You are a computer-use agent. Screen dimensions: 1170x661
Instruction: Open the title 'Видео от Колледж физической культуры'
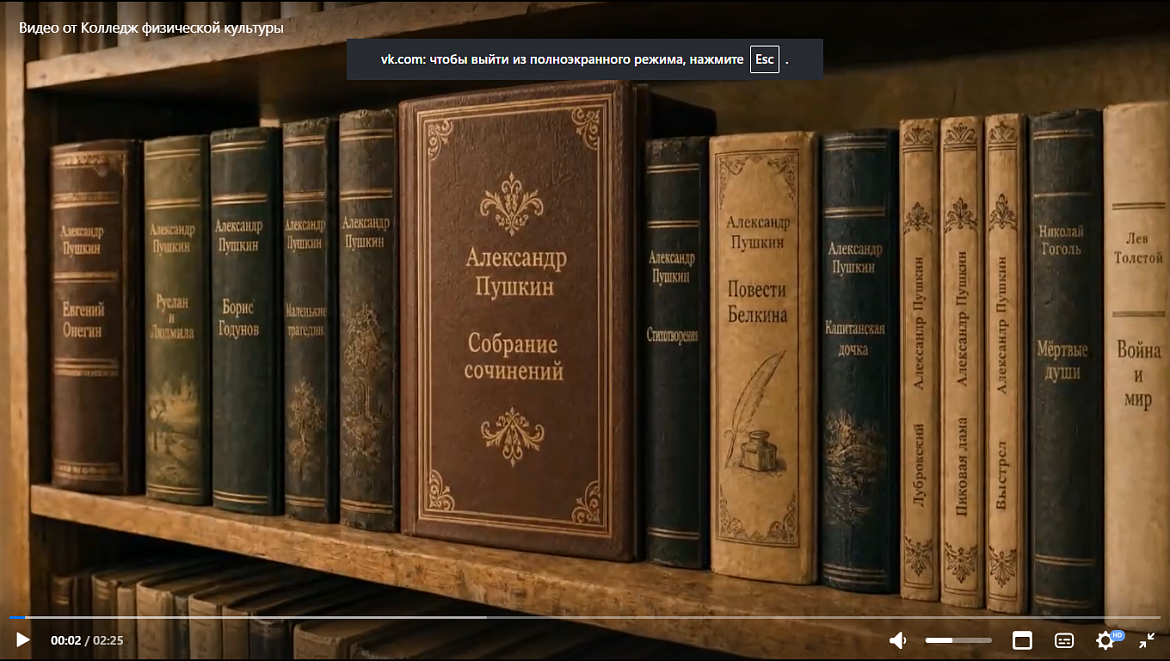[x=151, y=28]
